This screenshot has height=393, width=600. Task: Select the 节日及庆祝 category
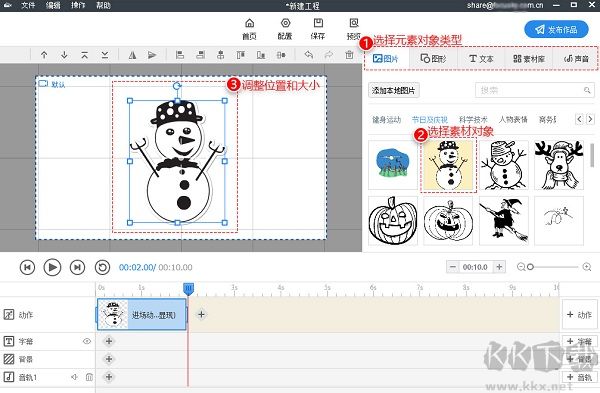click(x=429, y=120)
